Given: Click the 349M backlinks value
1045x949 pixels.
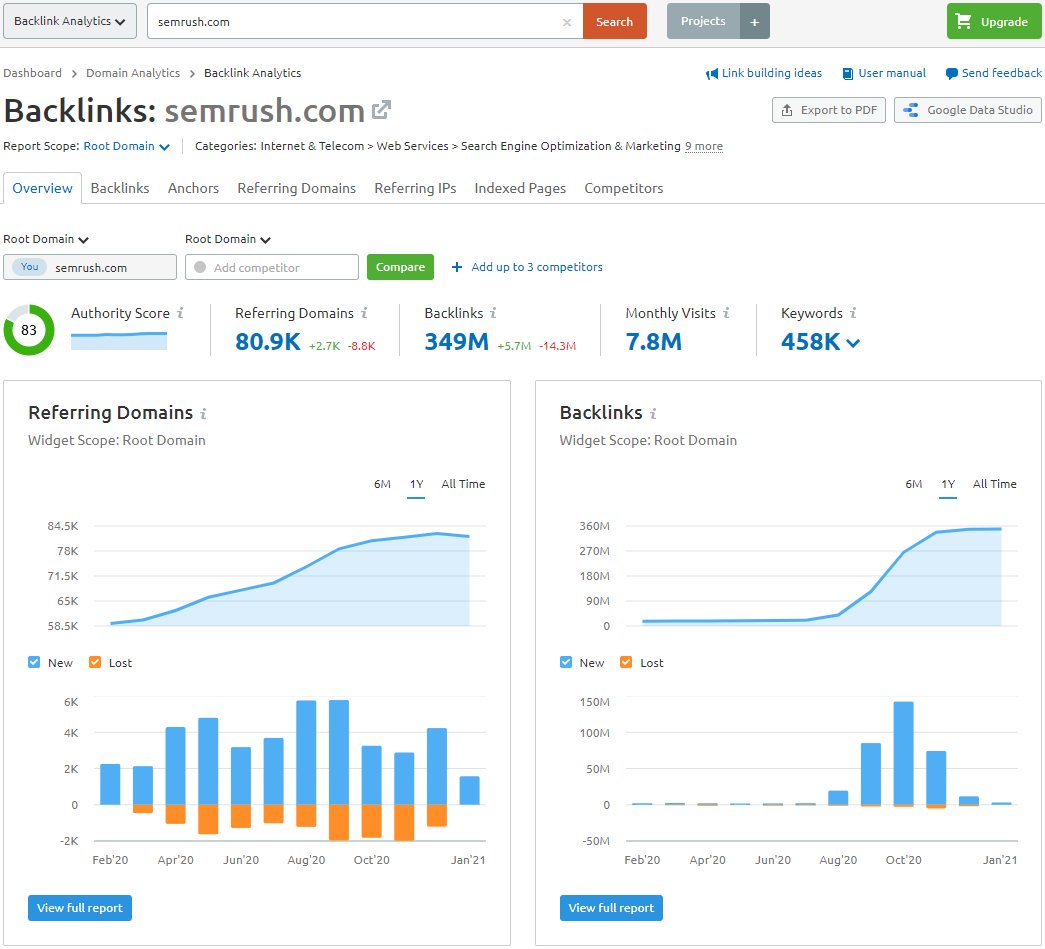Looking at the screenshot, I should (x=457, y=342).
